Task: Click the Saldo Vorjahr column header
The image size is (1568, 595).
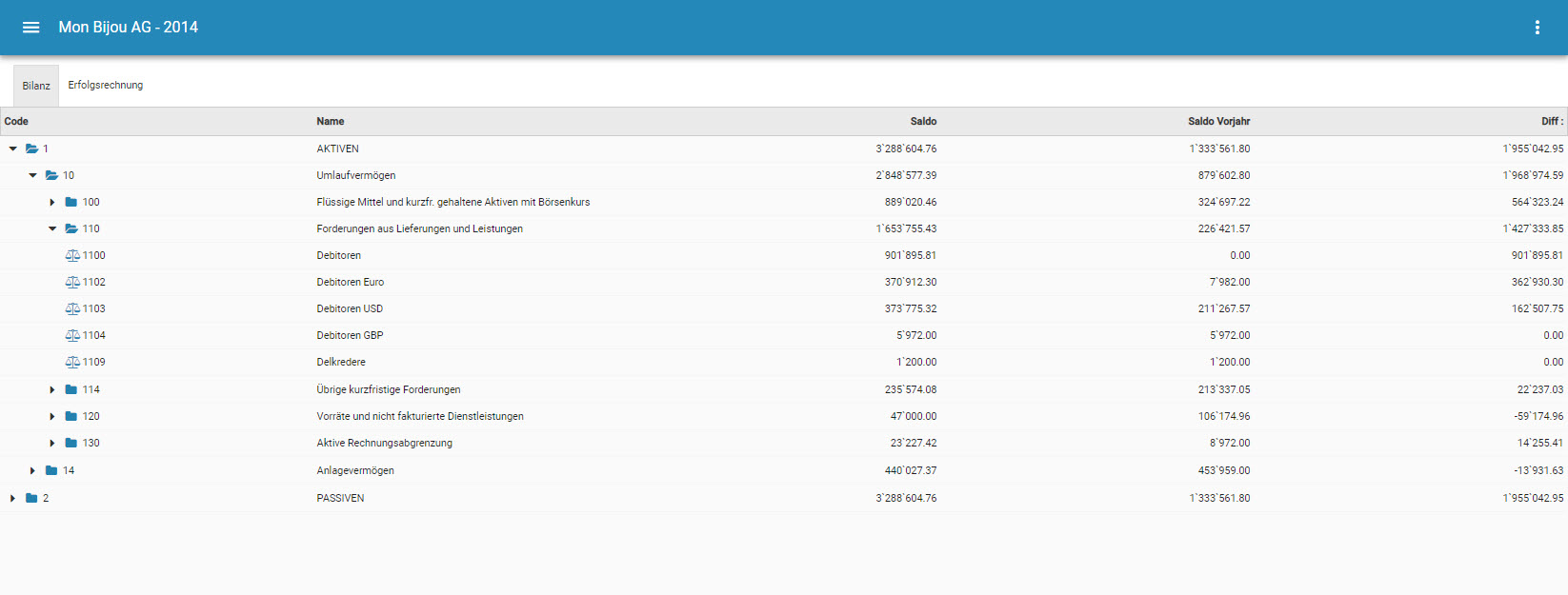Action: [1218, 121]
